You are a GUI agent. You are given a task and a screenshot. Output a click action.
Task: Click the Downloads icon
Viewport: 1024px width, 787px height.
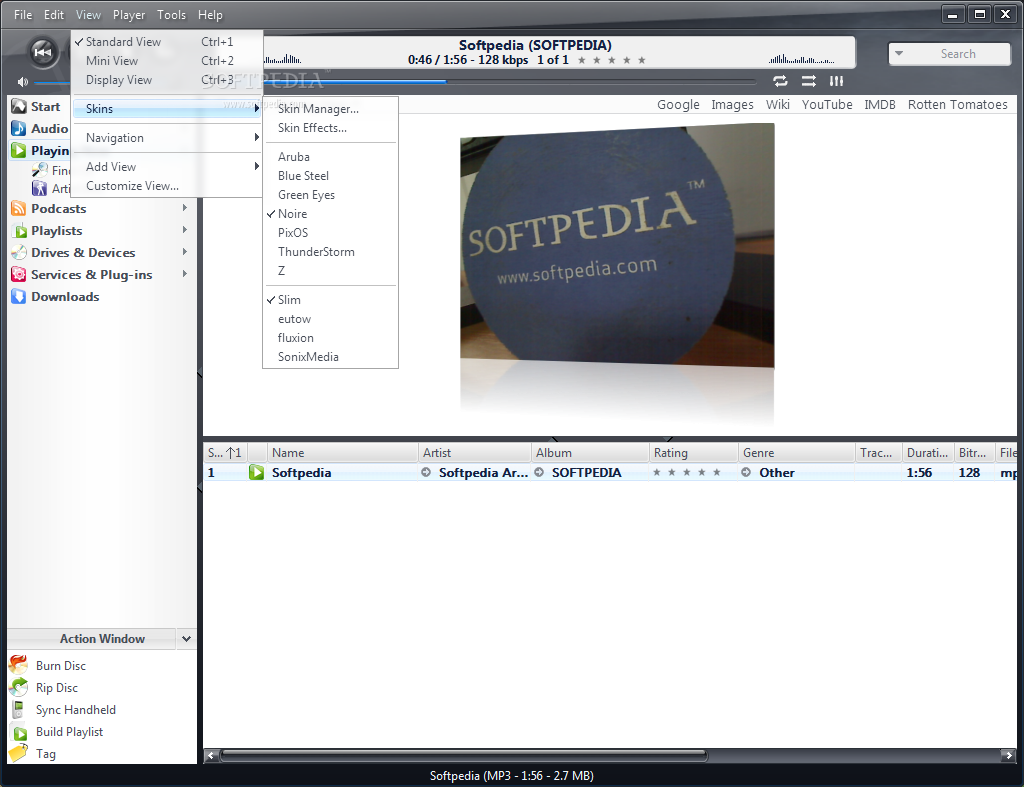click(x=19, y=297)
